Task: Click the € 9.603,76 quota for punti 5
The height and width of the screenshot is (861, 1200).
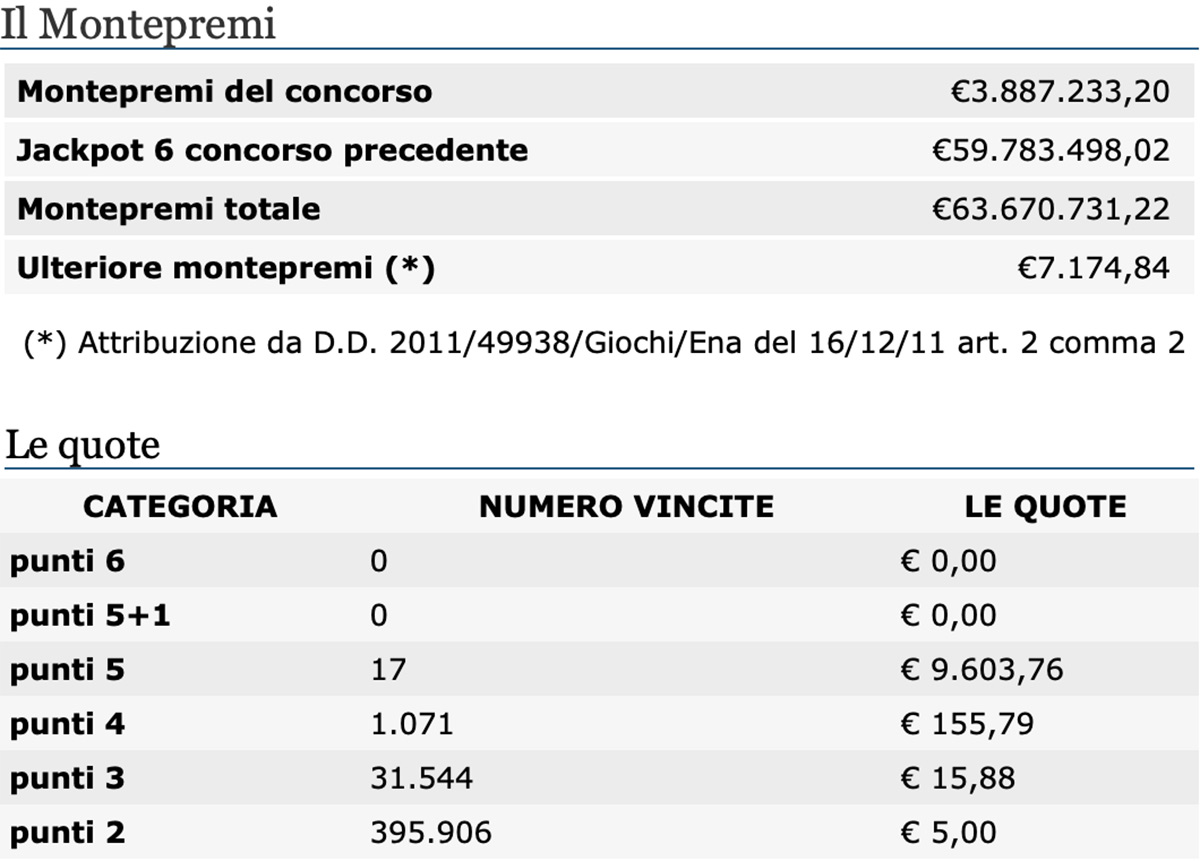Action: tap(981, 669)
